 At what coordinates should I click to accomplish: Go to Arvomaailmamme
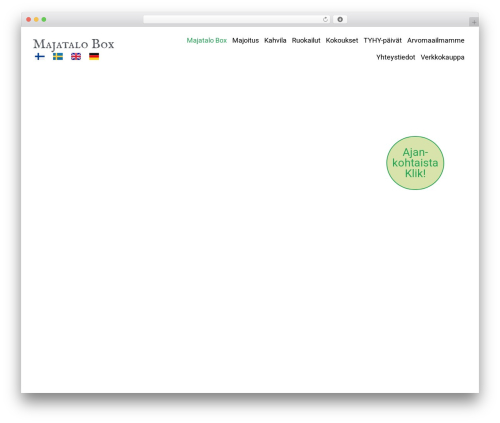coord(436,40)
